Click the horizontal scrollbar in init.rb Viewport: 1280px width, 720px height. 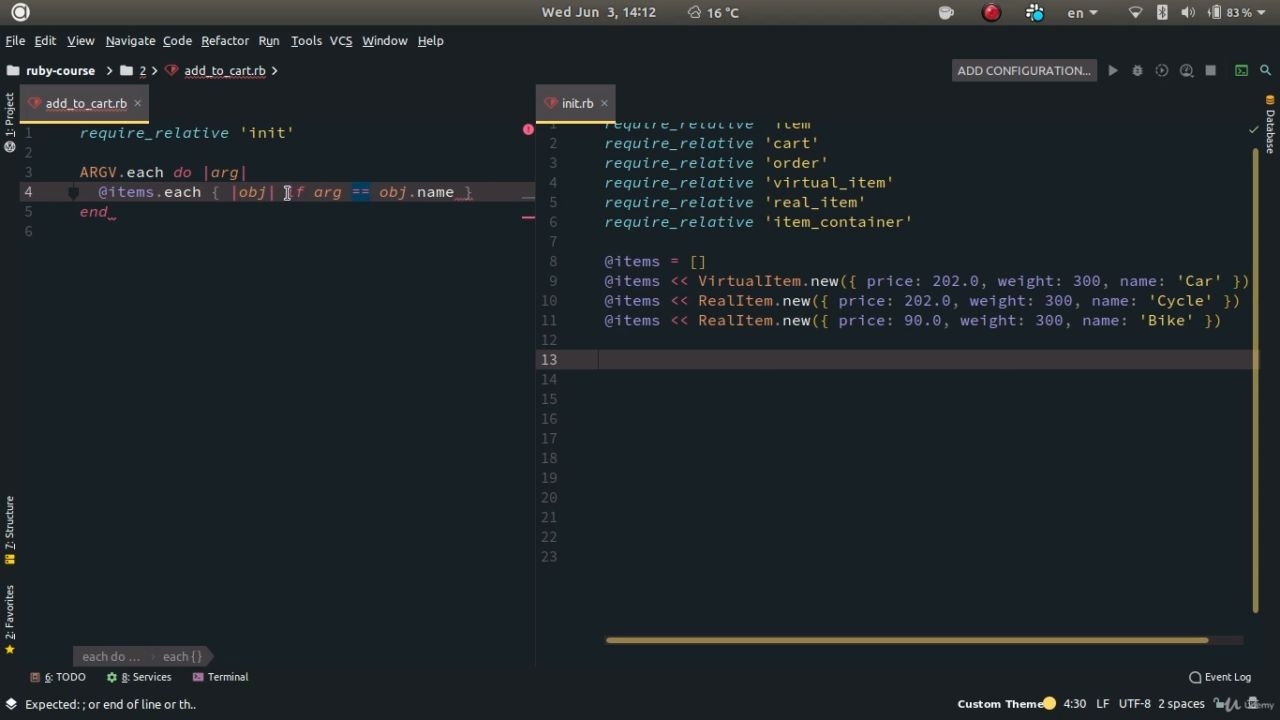point(906,640)
